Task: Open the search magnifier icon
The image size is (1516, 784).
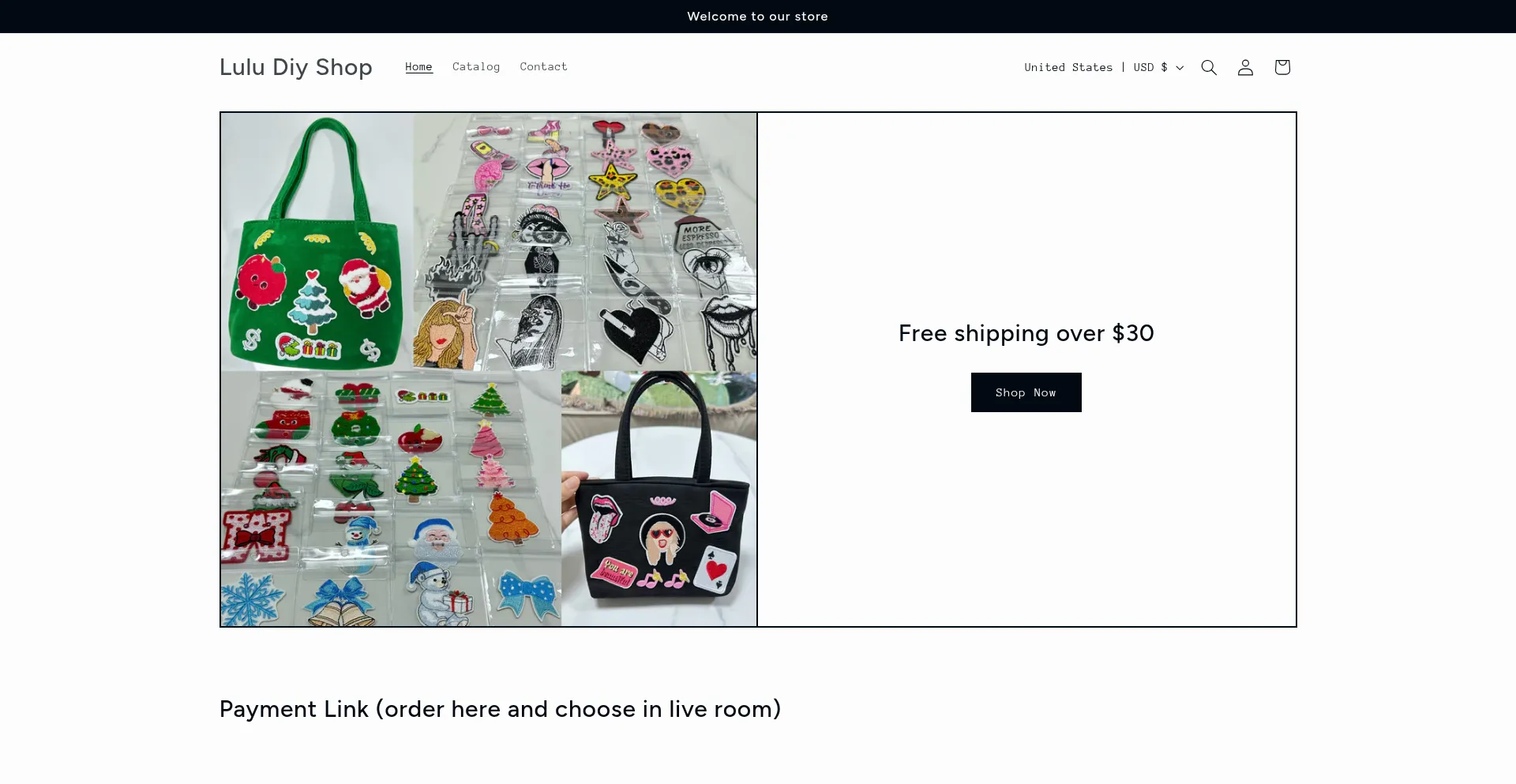Action: point(1209,67)
